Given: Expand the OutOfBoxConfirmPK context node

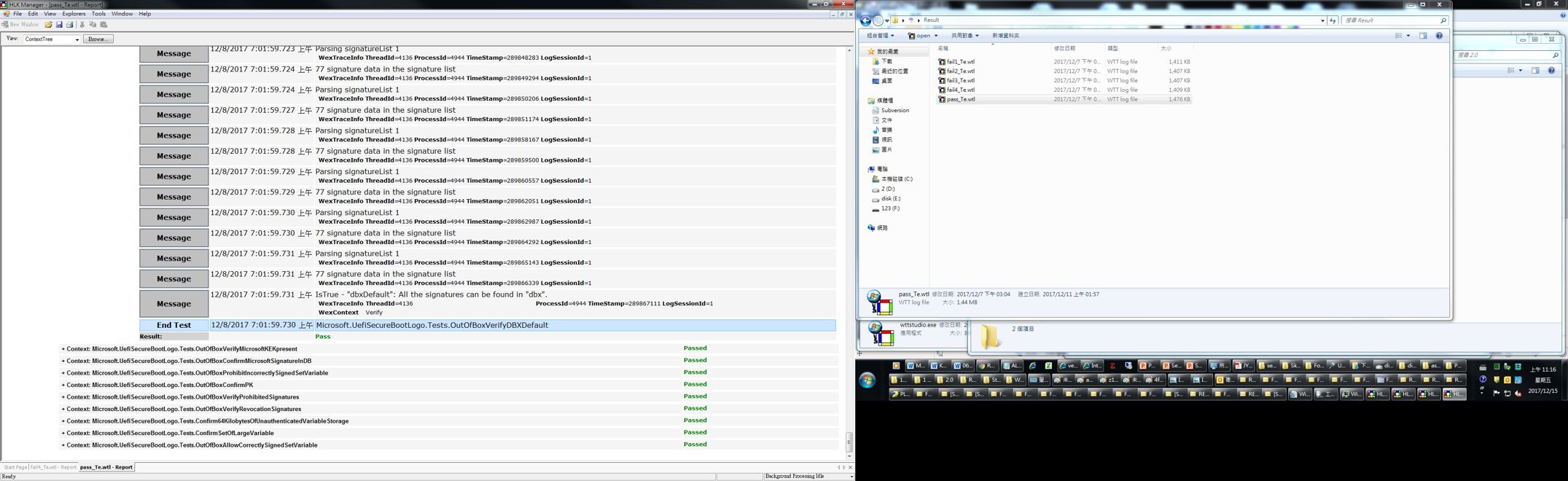Looking at the screenshot, I should coord(63,385).
